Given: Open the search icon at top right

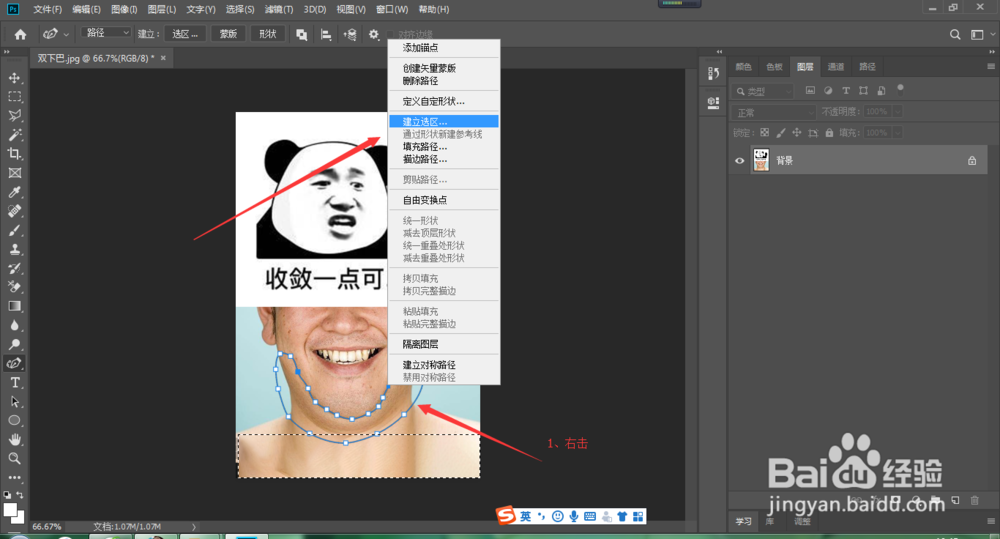Looking at the screenshot, I should [955, 34].
